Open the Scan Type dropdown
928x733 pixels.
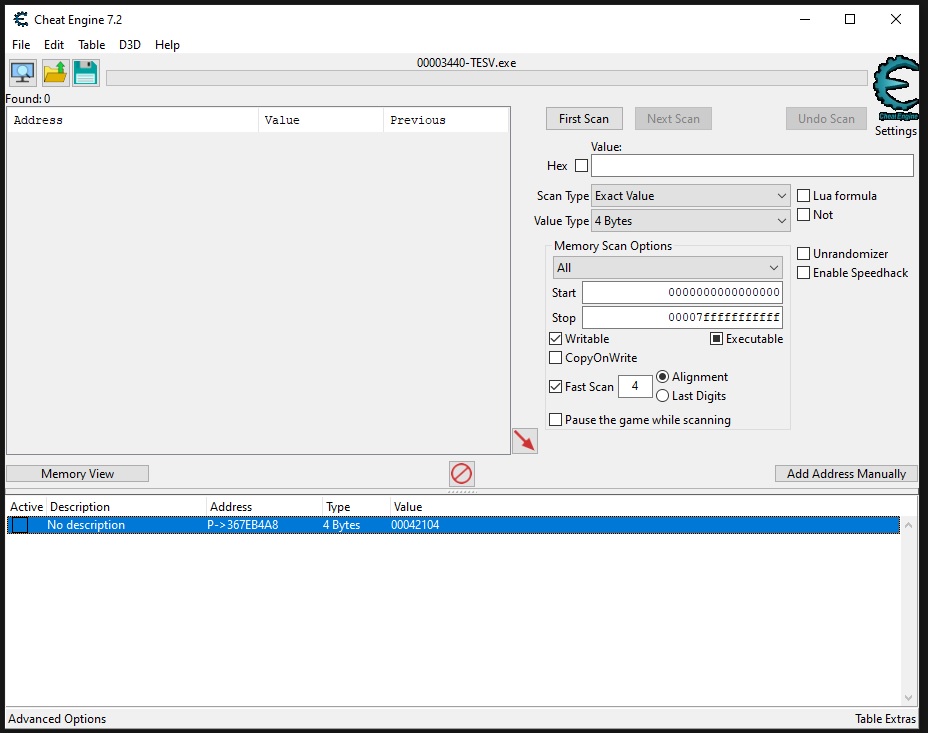(x=691, y=196)
